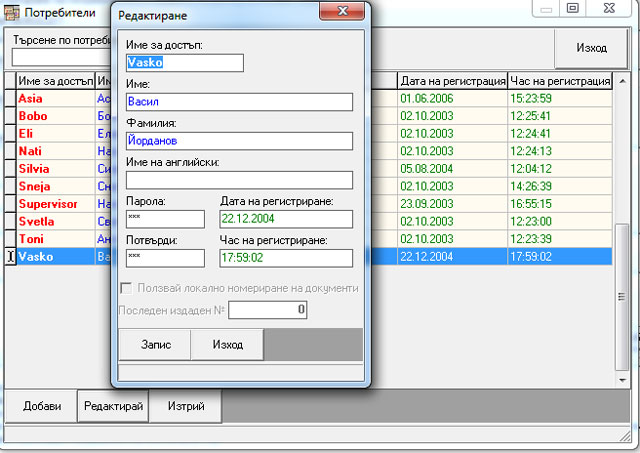The image size is (640, 453).
Task: Minimize the Потребители window
Action: pos(546,8)
